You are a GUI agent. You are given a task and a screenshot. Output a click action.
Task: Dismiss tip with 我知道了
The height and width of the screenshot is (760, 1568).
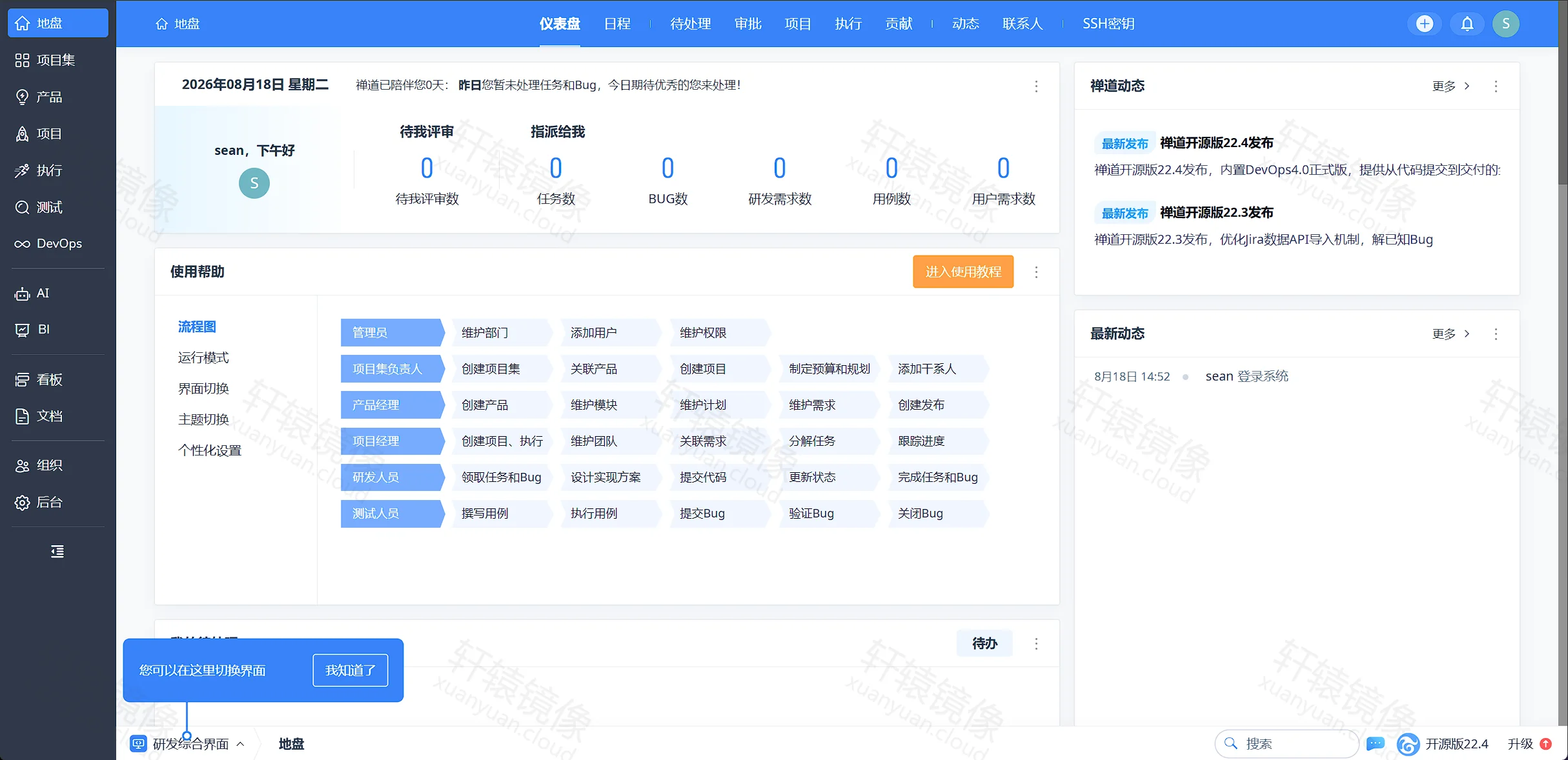pyautogui.click(x=351, y=670)
